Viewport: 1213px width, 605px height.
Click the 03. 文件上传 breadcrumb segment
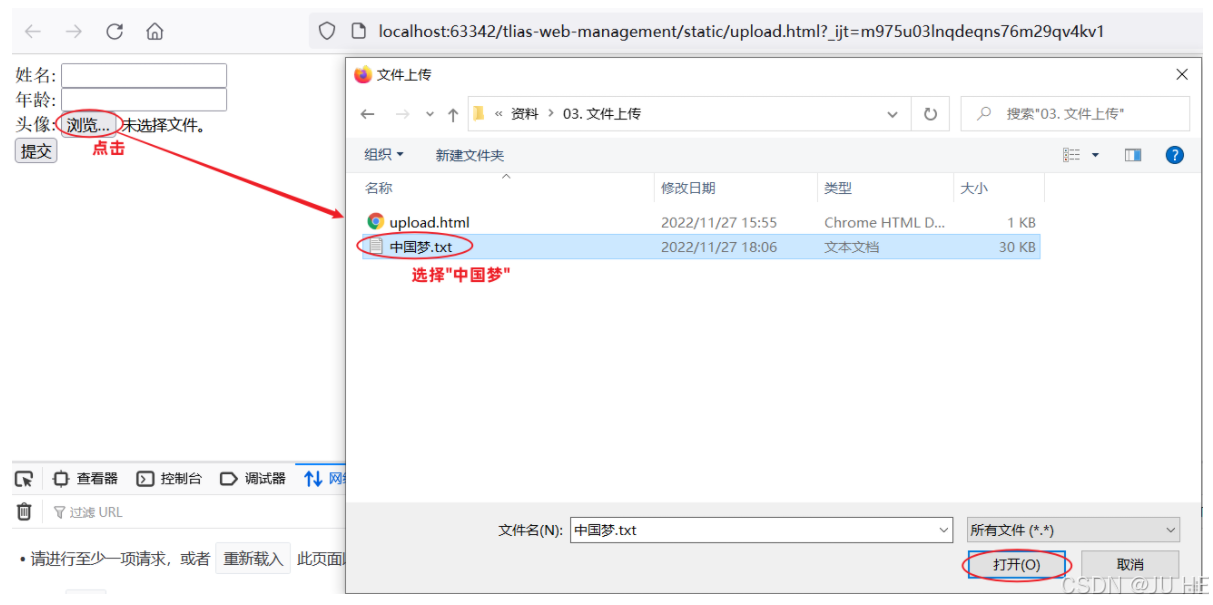pos(602,114)
